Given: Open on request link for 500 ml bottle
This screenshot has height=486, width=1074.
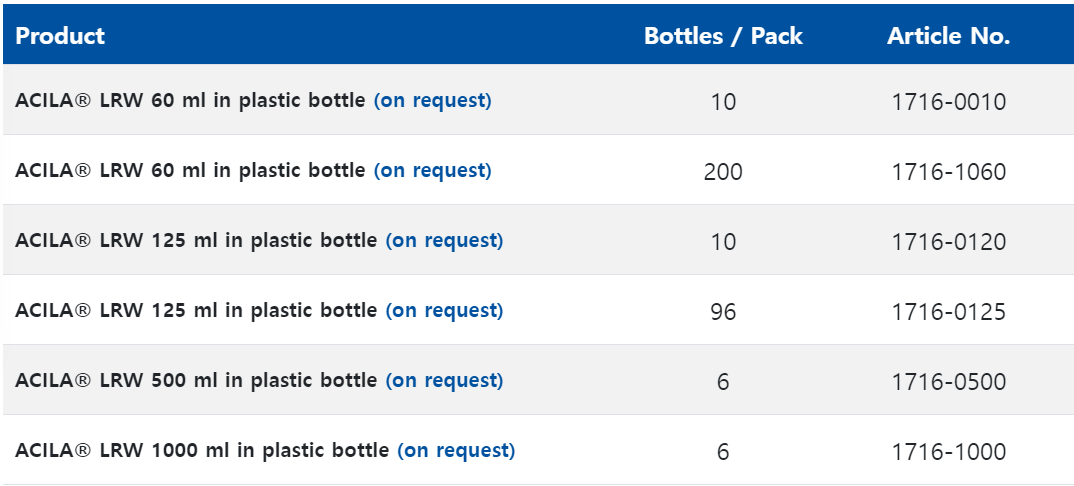Looking at the screenshot, I should pos(444,381).
